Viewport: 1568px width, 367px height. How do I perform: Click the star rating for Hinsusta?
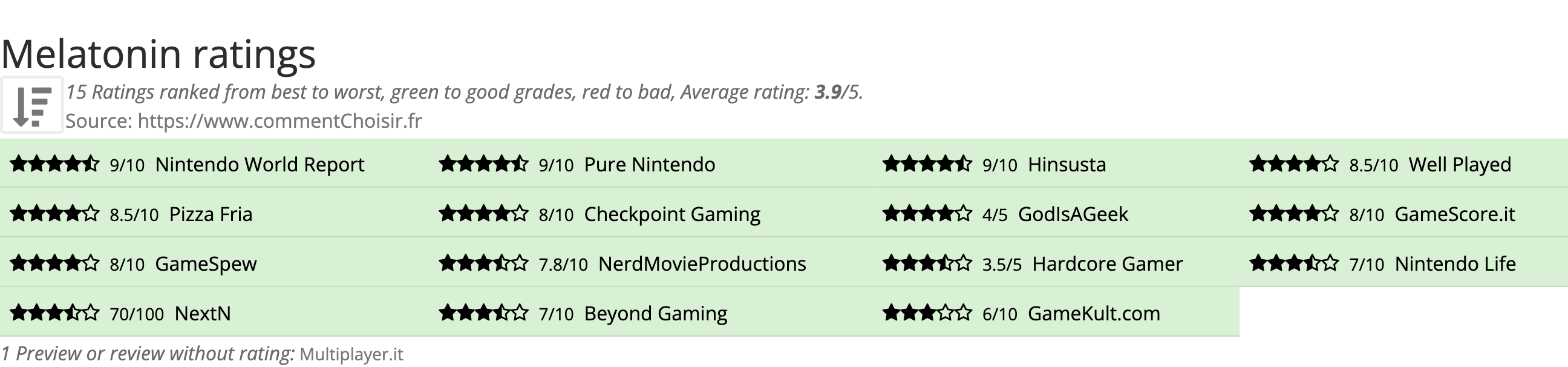pyautogui.click(x=927, y=164)
